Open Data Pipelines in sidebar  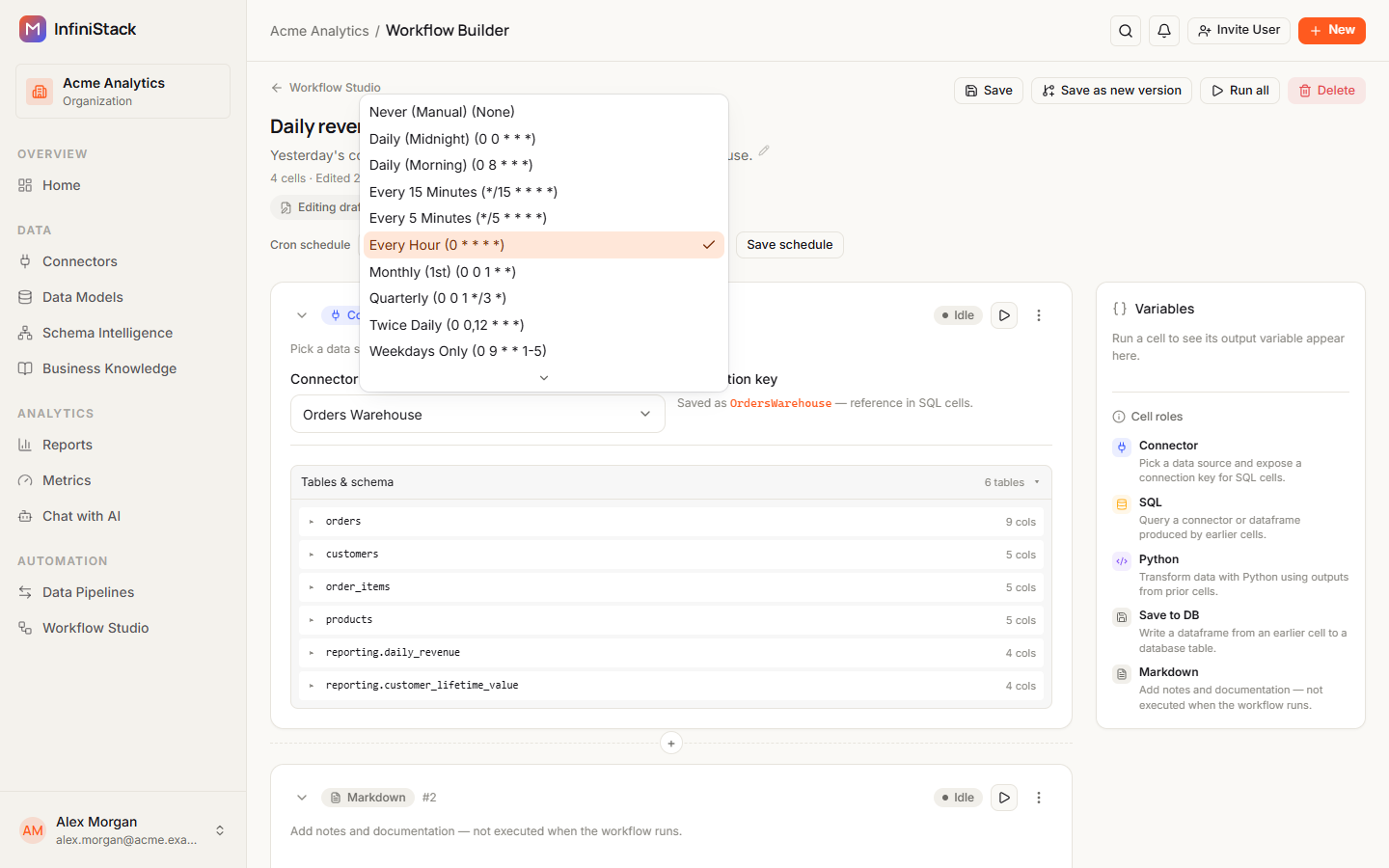pyautogui.click(x=123, y=592)
